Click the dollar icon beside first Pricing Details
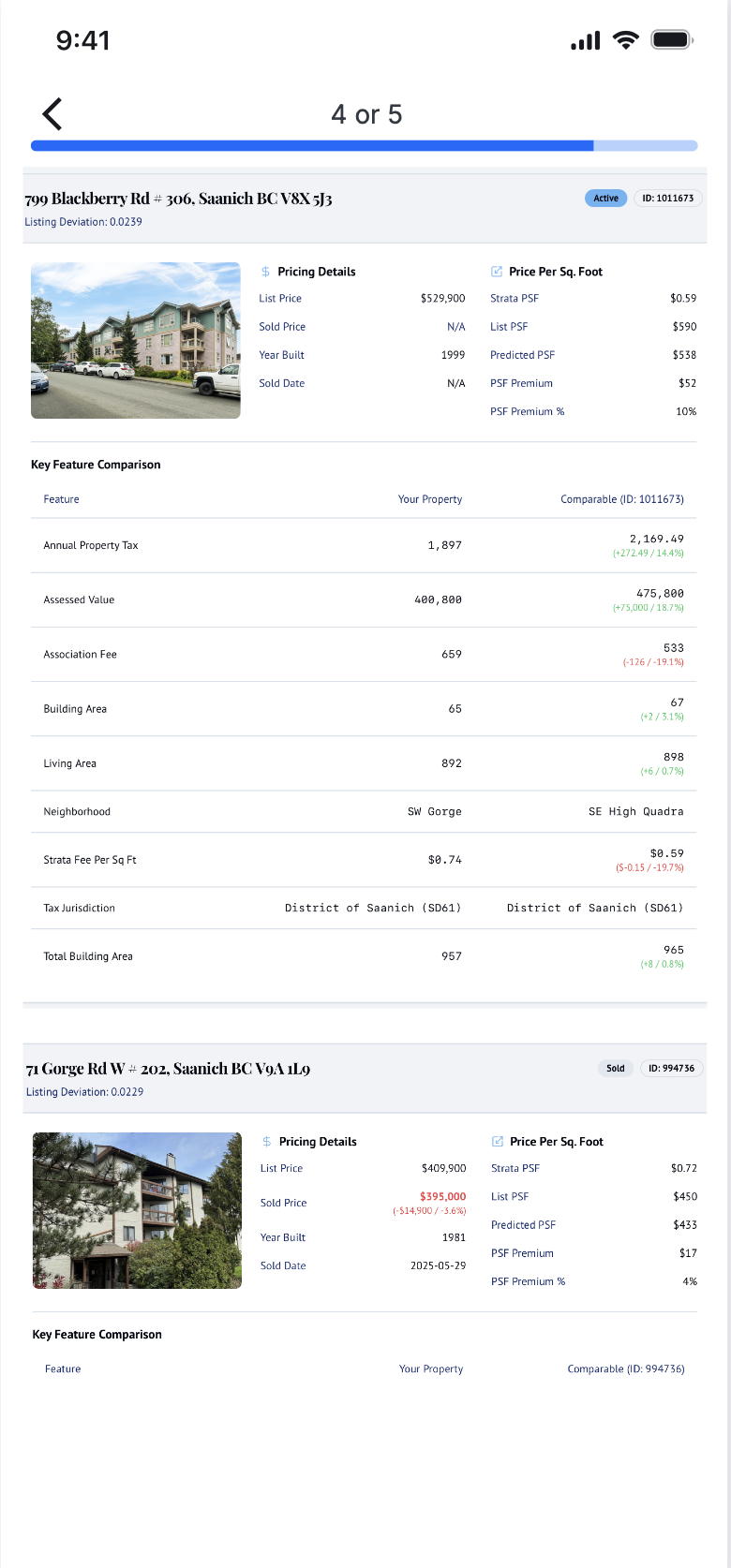This screenshot has width=731, height=1568. tap(266, 272)
